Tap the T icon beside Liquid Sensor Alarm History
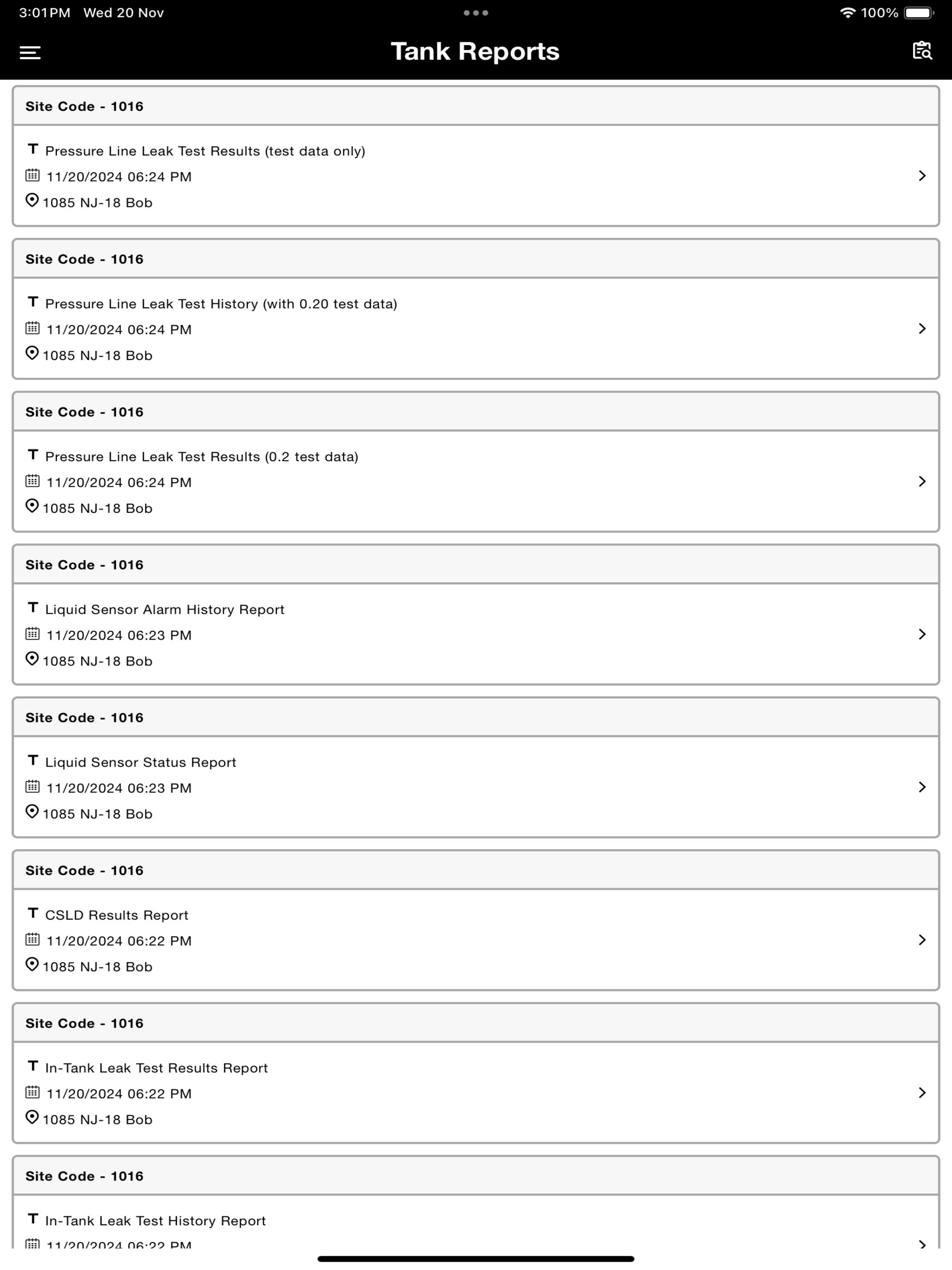952x1270 pixels. click(x=33, y=607)
